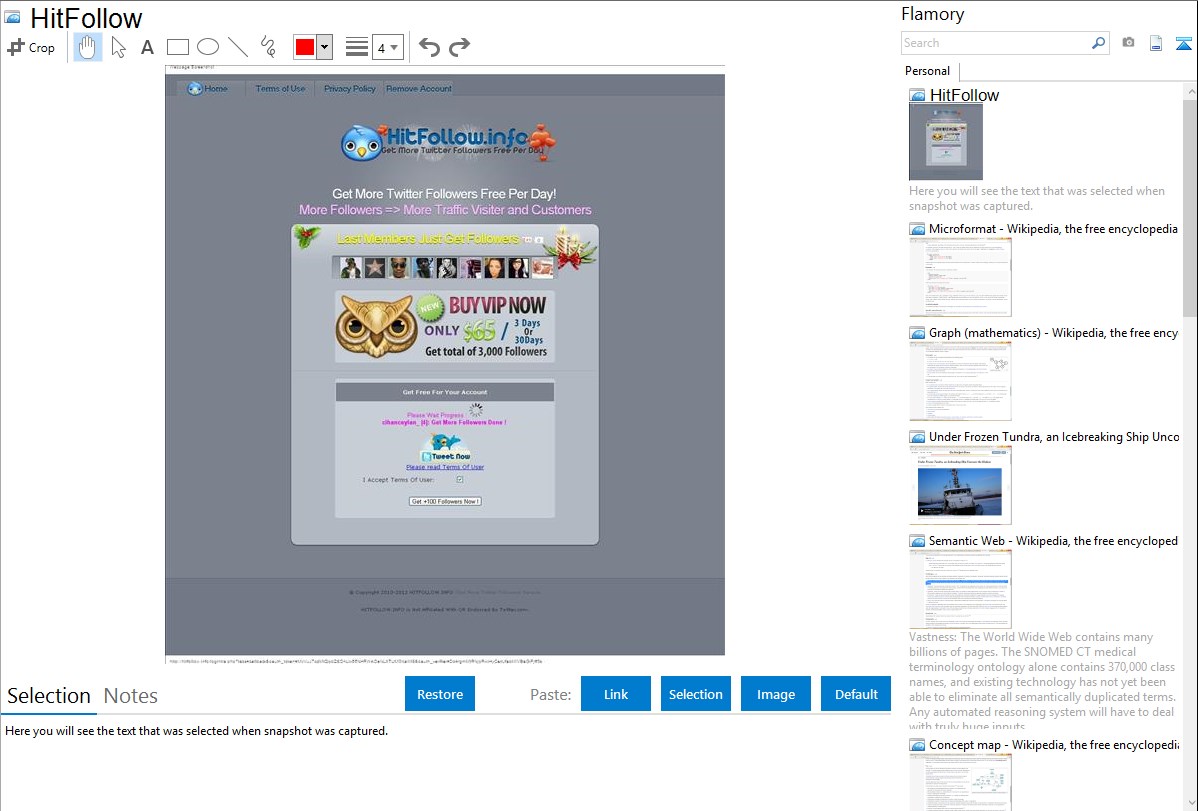Choose the straight line drawing tool
This screenshot has height=811, width=1198.
[238, 47]
